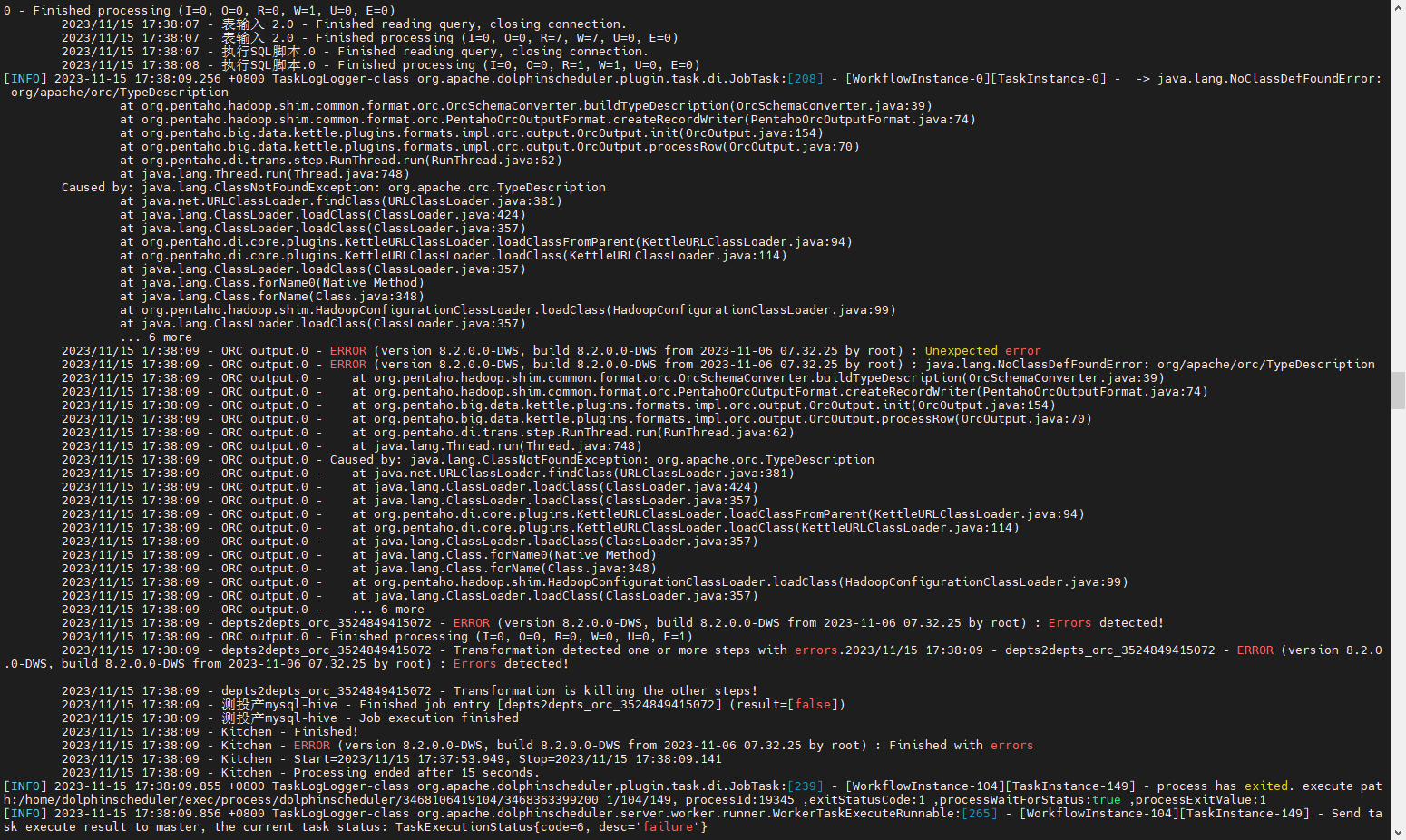Click the scrollbar down arrow

tap(1398, 832)
